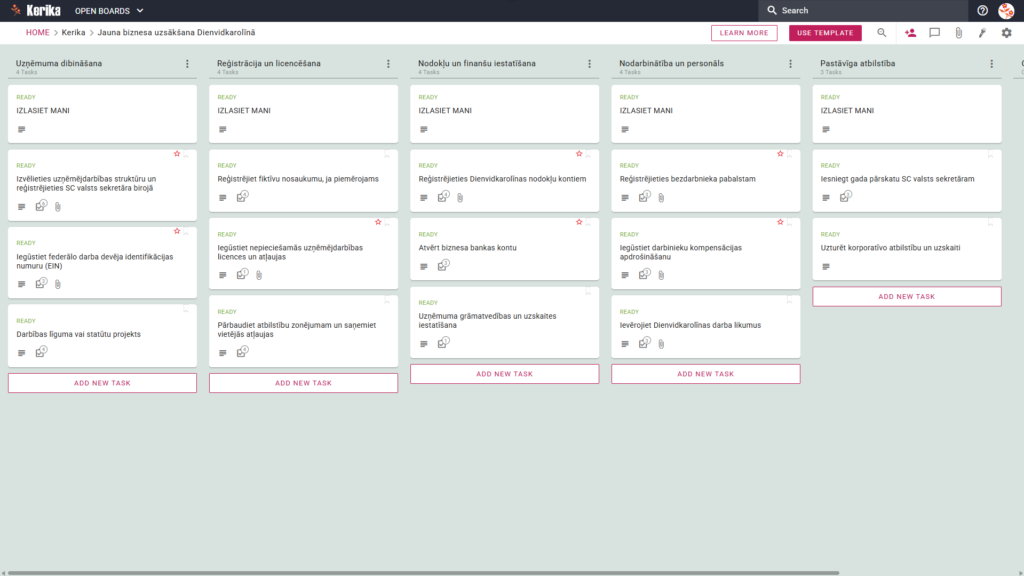This screenshot has height=576, width=1024.
Task: Toggle star on Iegūstiet federālo darba devēja card
Action: 176,231
